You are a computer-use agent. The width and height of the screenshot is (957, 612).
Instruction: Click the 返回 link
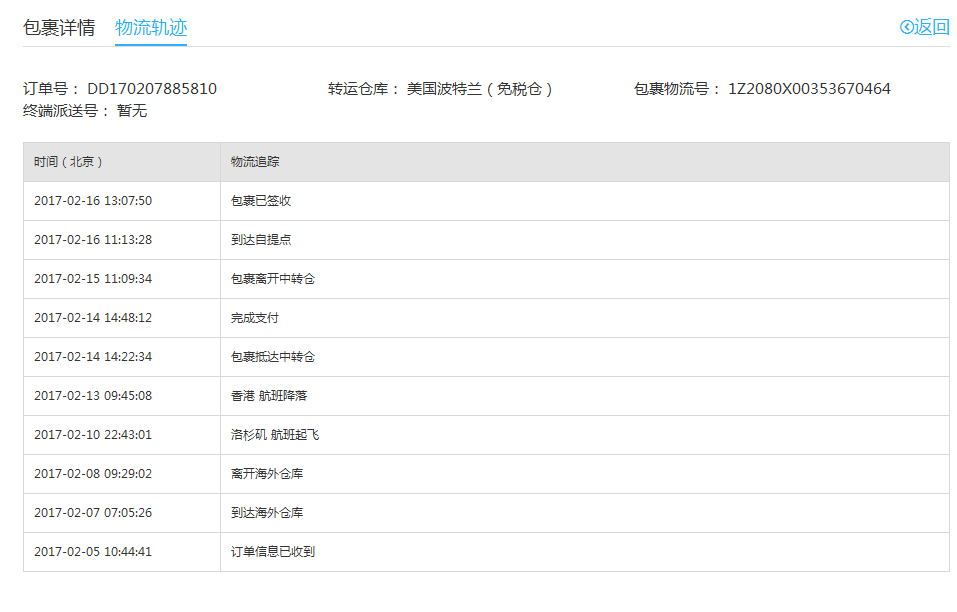(932, 27)
